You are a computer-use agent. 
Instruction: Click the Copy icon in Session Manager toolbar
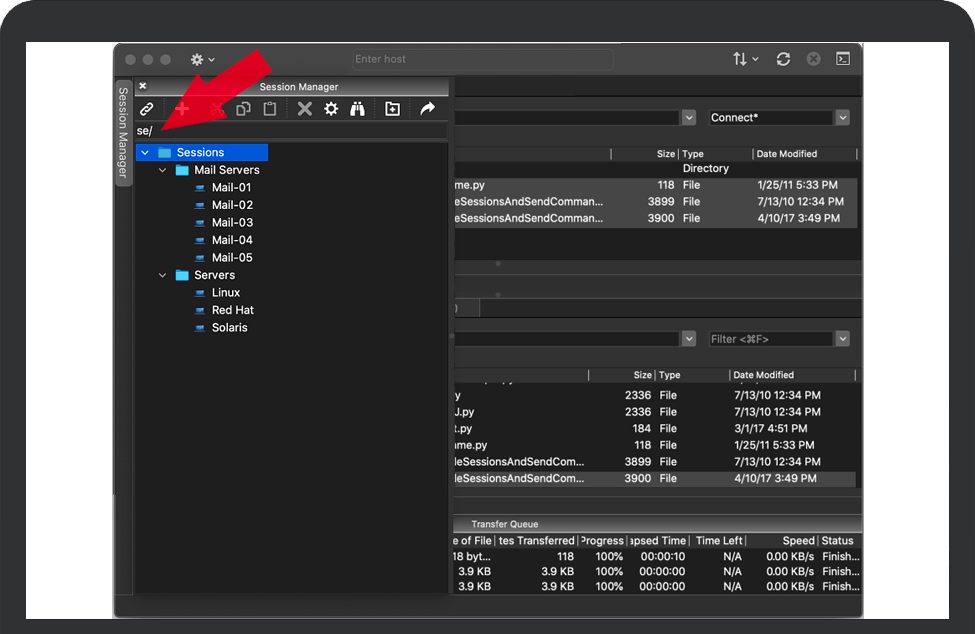point(243,109)
